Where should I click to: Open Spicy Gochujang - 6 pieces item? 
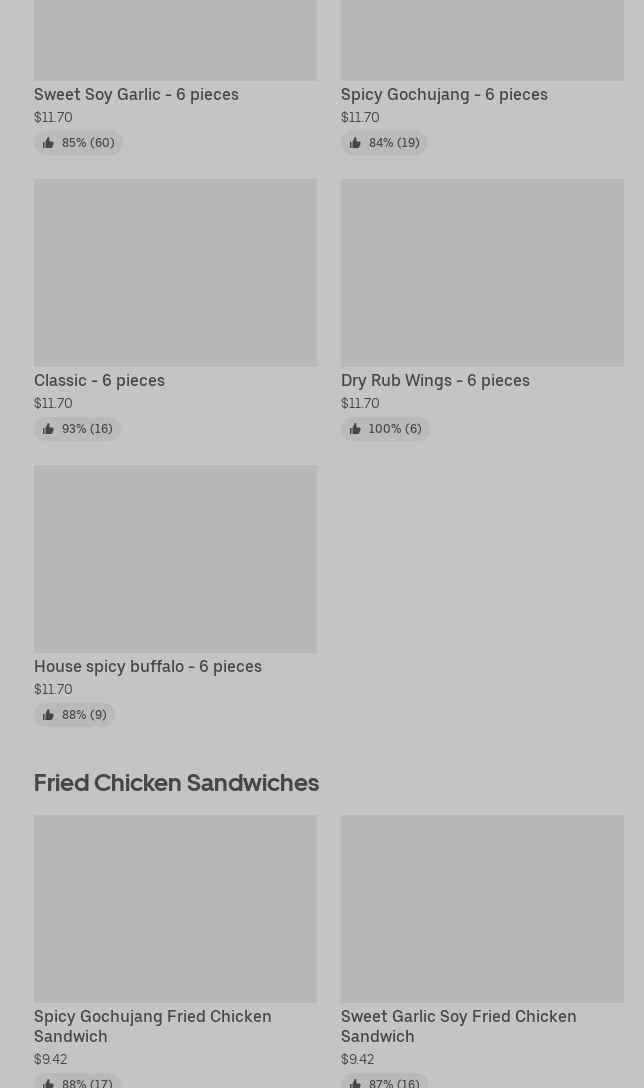point(444,94)
